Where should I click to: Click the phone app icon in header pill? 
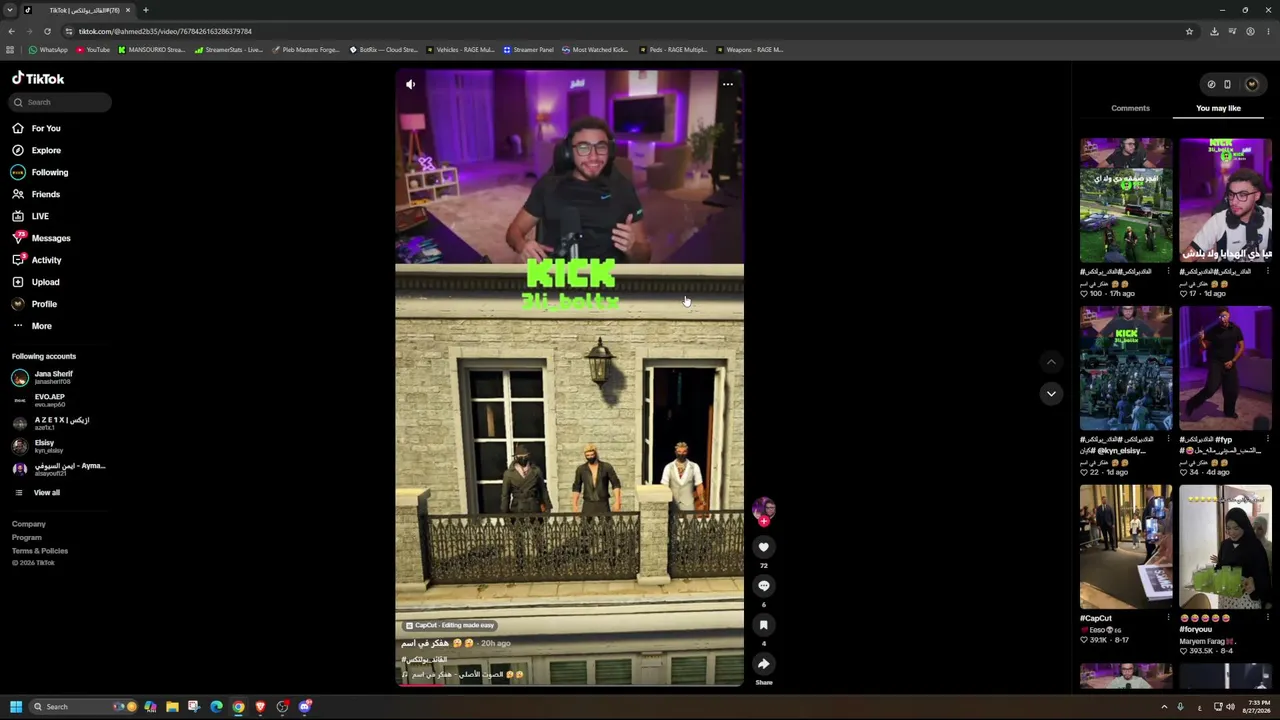tap(1227, 84)
